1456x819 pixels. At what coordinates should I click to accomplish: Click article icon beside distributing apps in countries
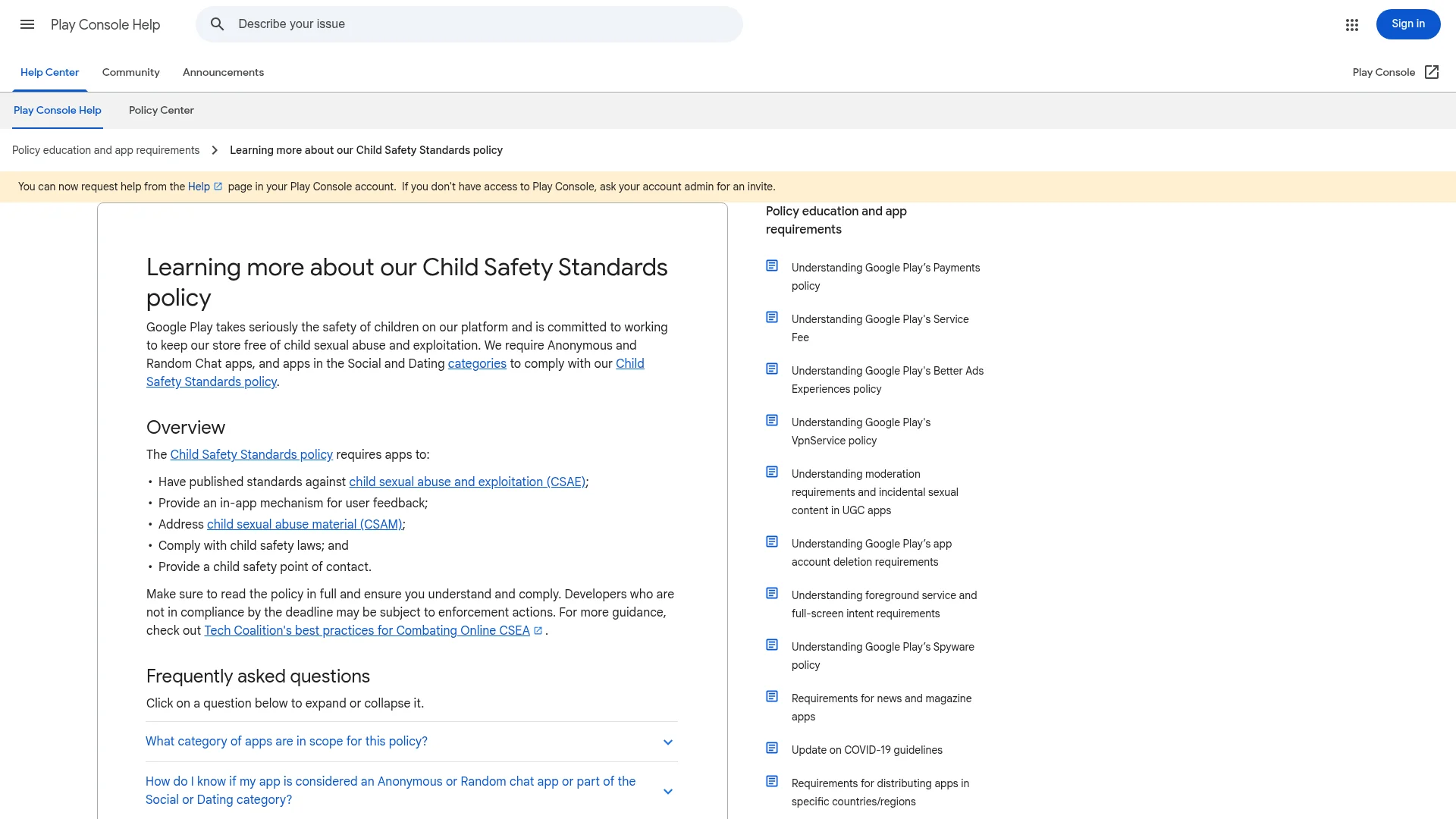click(x=772, y=782)
